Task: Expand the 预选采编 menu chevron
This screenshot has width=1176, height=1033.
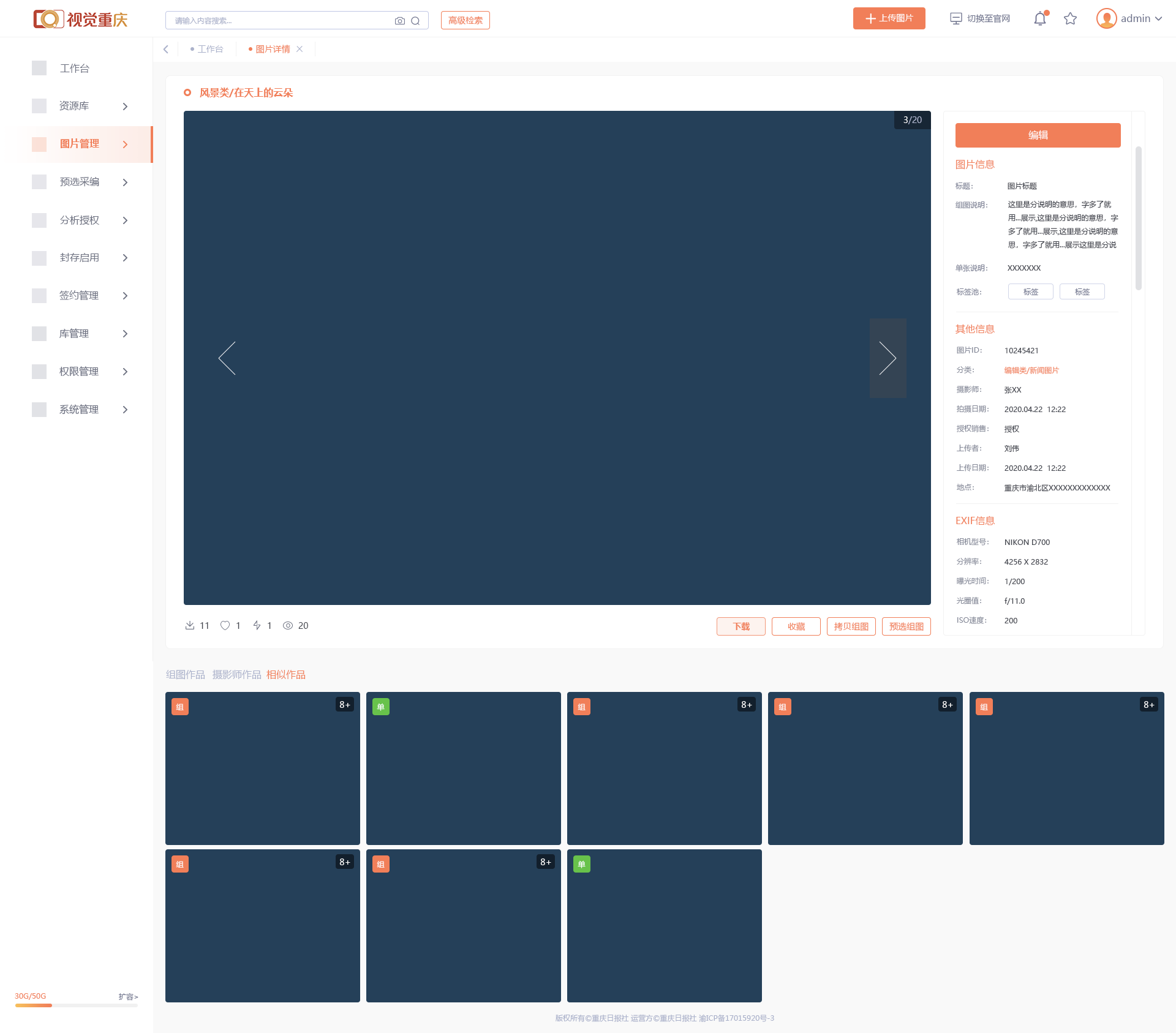Action: [x=125, y=182]
